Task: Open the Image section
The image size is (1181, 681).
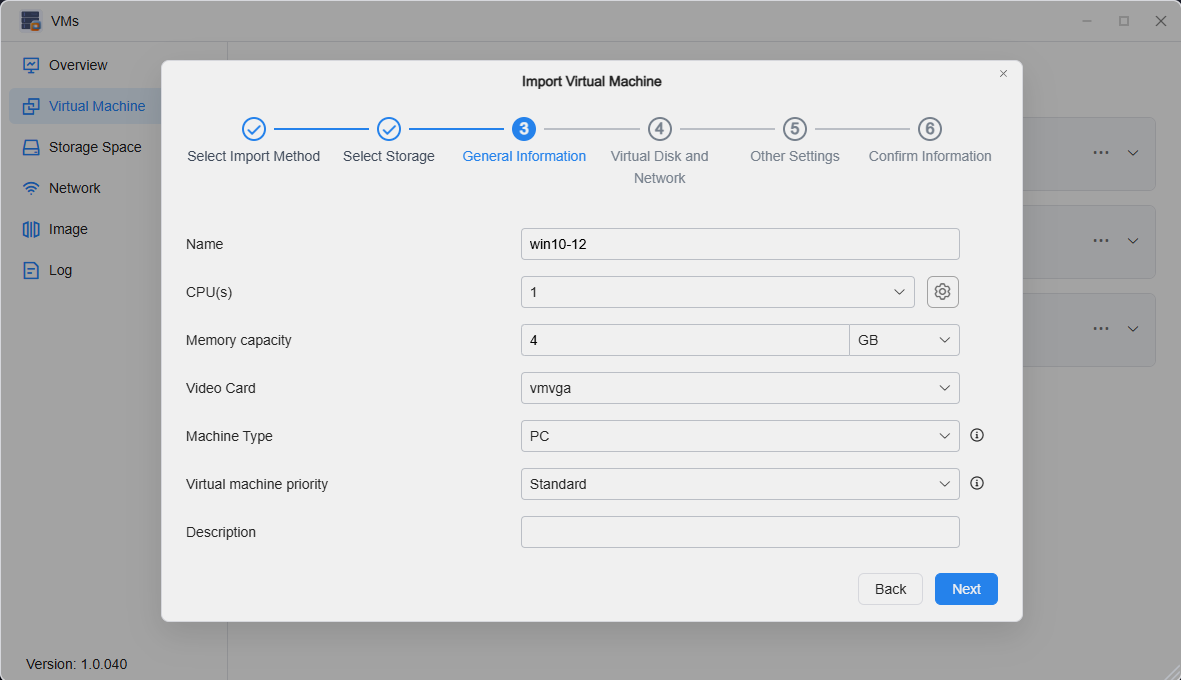Action: [66, 228]
